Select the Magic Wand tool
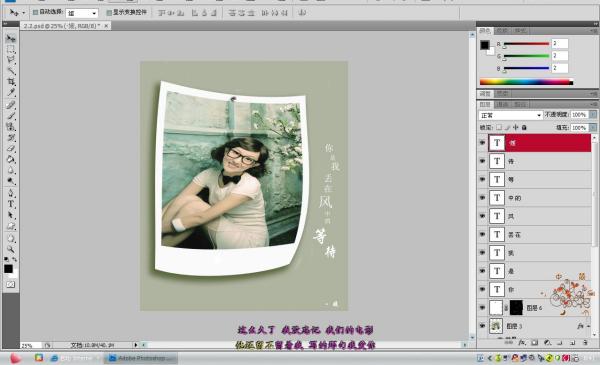600x365 pixels. (x=10, y=71)
